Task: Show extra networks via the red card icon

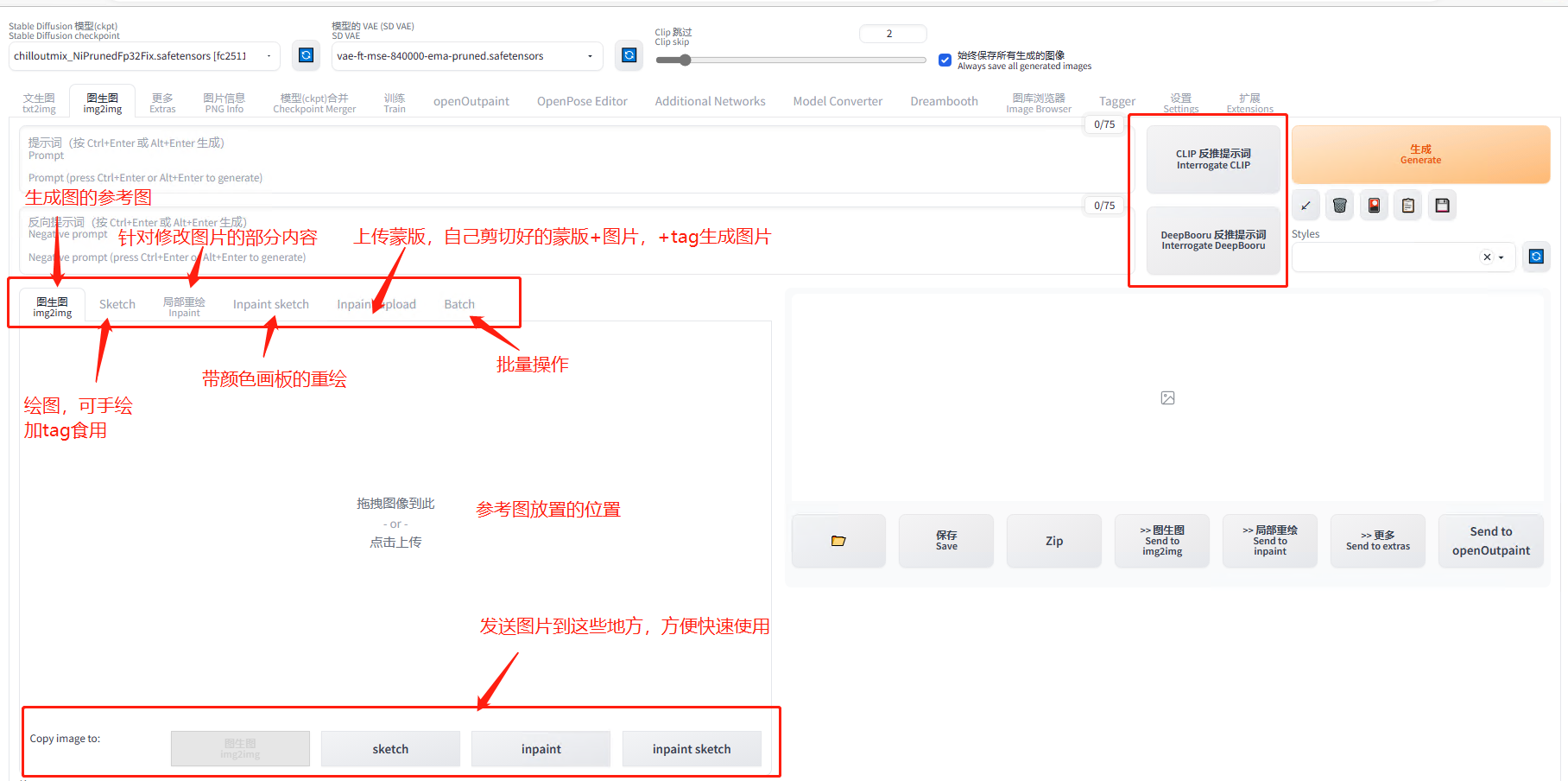Action: pyautogui.click(x=1374, y=206)
